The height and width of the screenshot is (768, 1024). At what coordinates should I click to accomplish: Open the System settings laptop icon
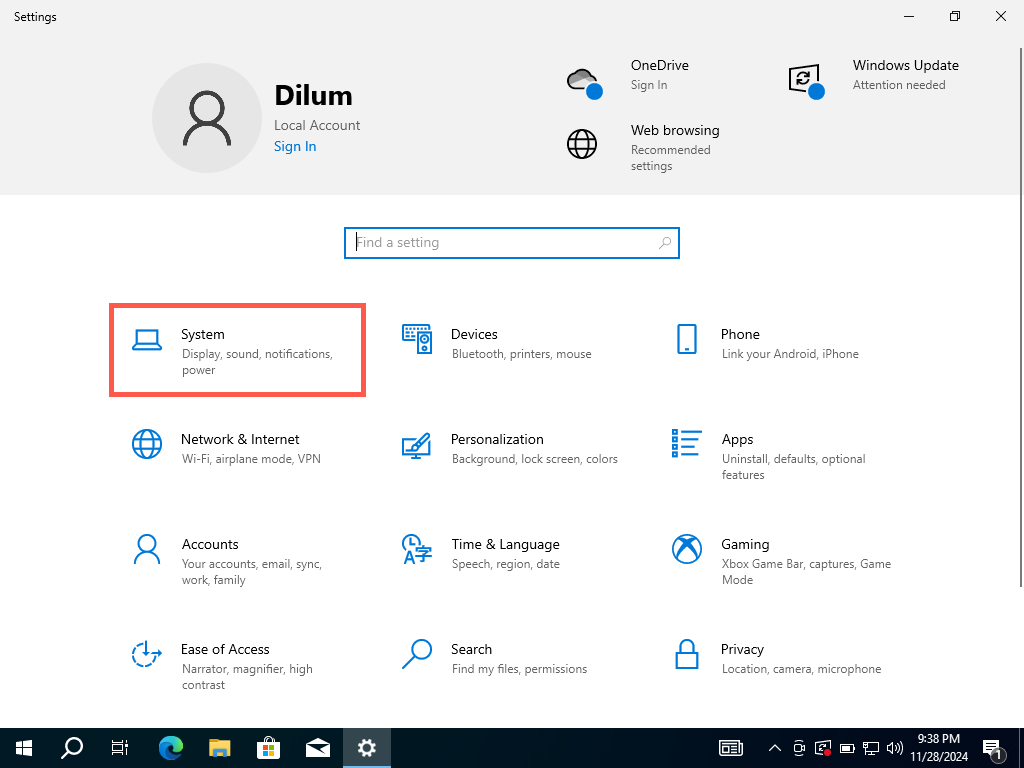[147, 341]
